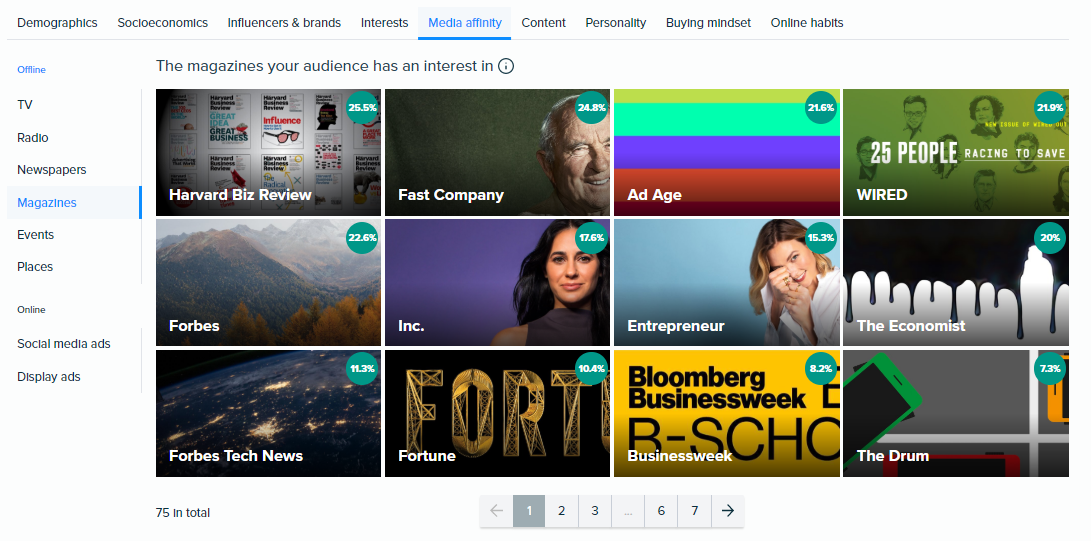Click the 15.3% badge on Entrepreneur
The height and width of the screenshot is (541, 1091).
point(820,238)
